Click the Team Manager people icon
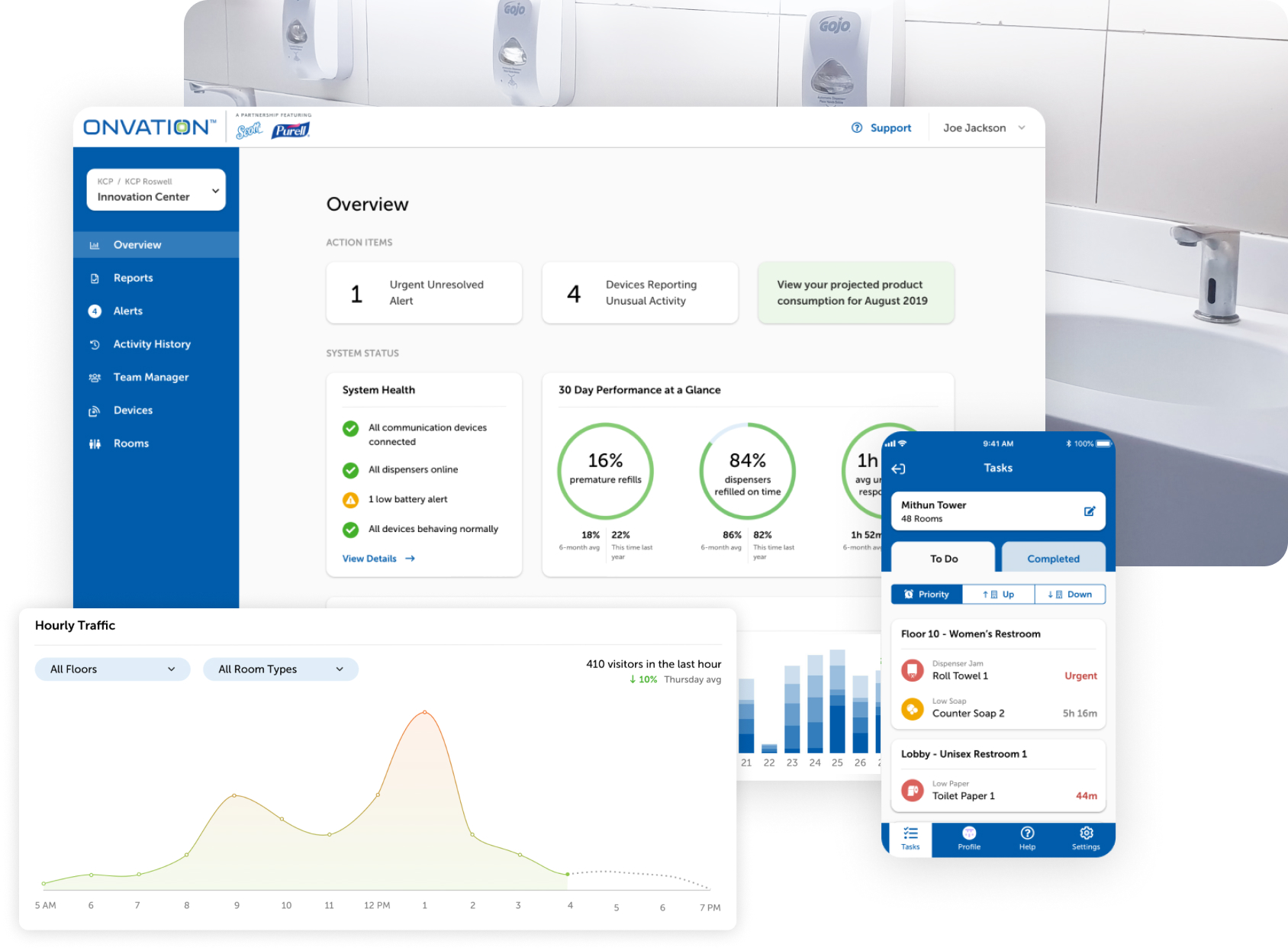Viewport: 1288px width, 951px height. [x=95, y=377]
